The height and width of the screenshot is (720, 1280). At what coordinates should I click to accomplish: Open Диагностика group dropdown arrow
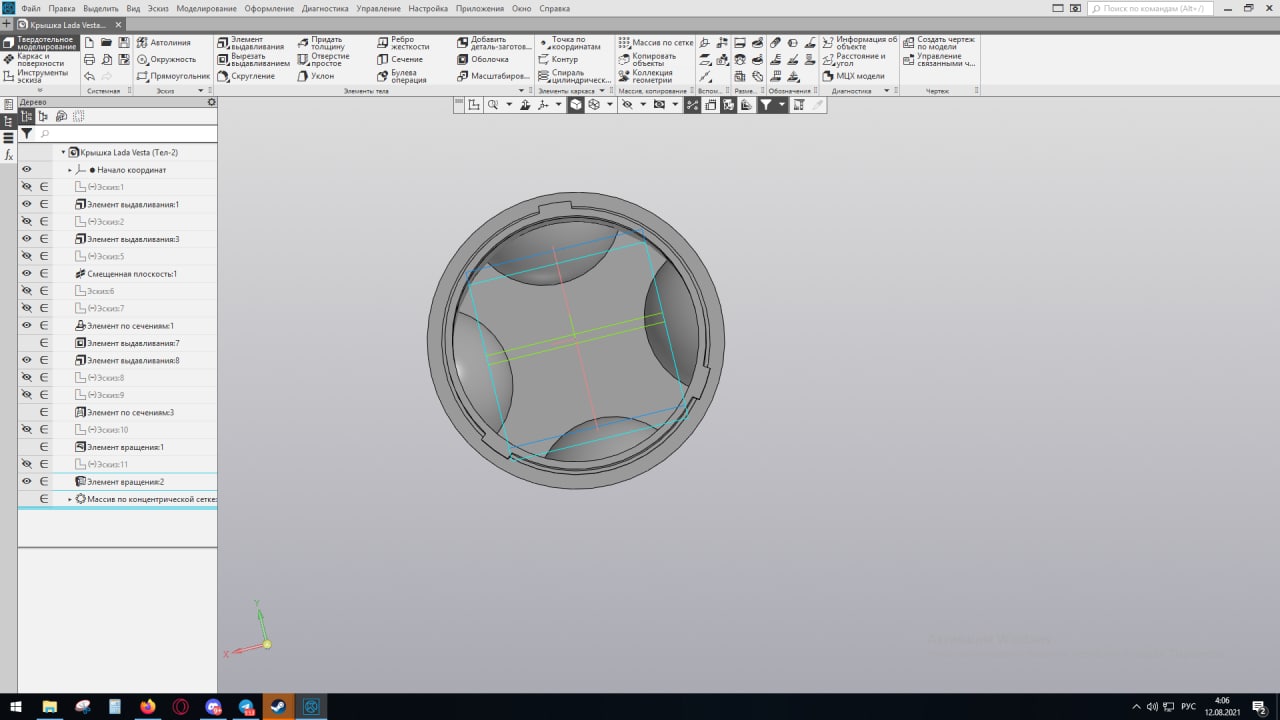[886, 91]
